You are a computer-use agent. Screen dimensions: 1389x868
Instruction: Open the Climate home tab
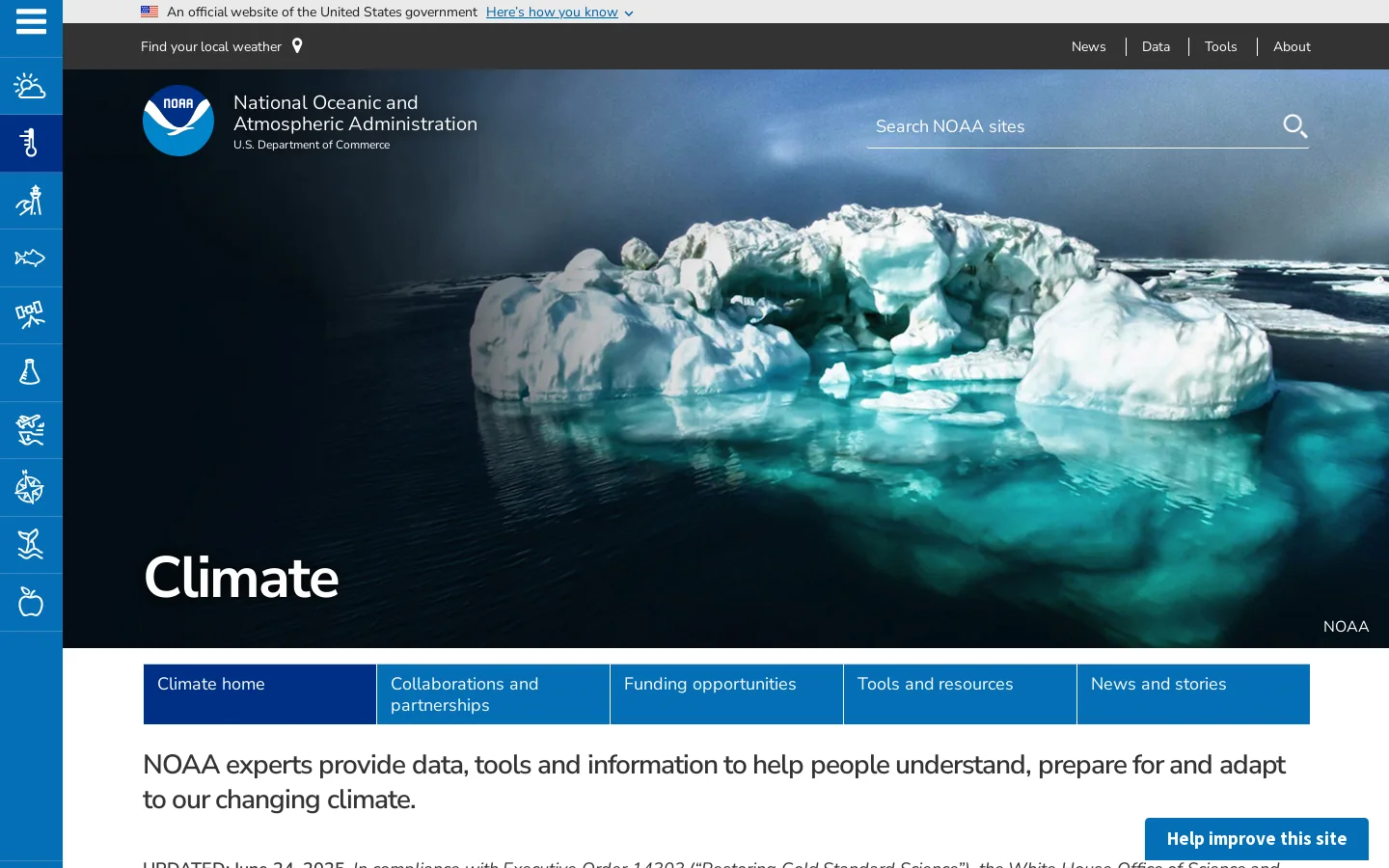[259, 693]
